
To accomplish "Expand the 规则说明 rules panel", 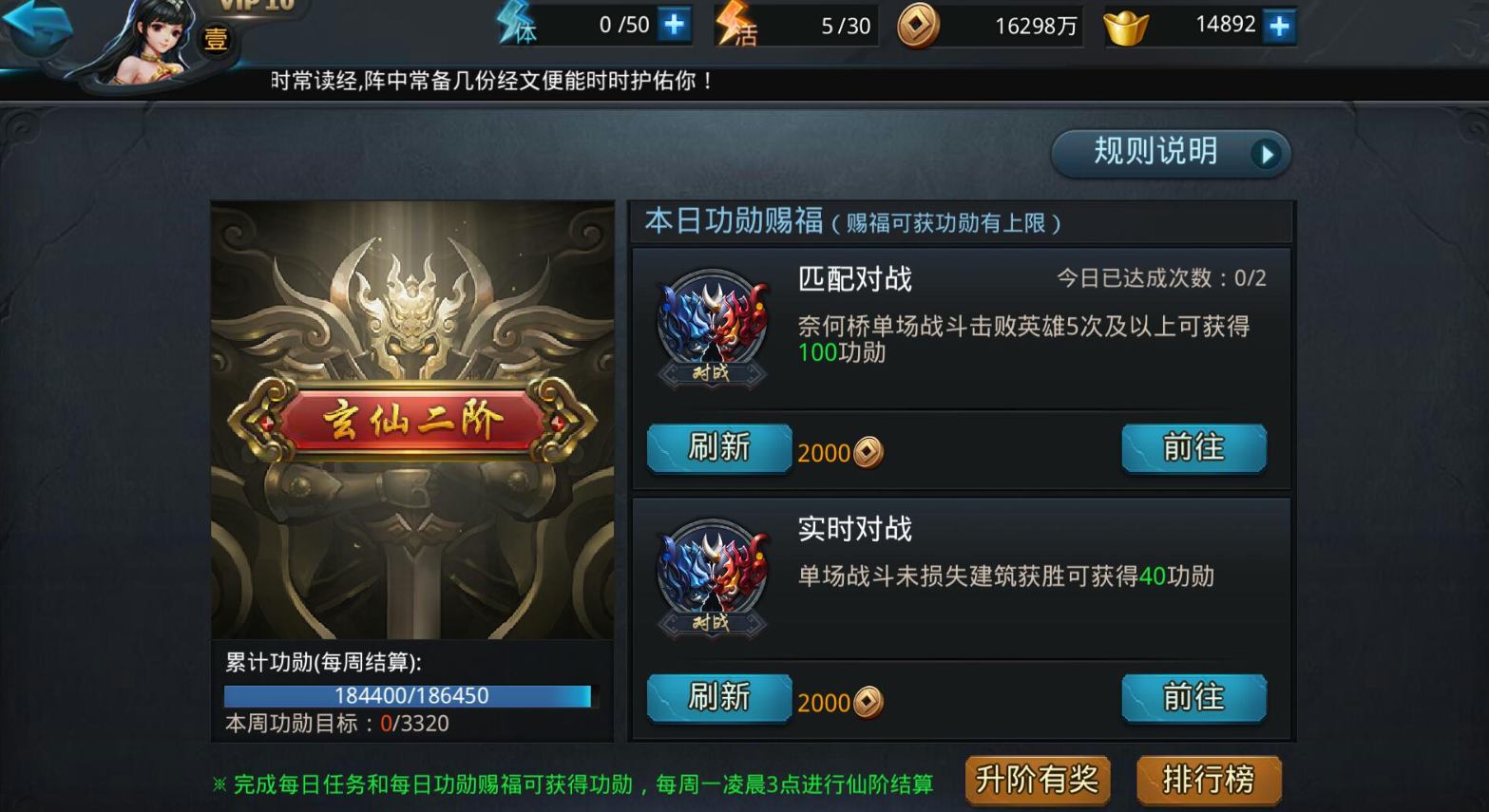I will (x=1171, y=153).
